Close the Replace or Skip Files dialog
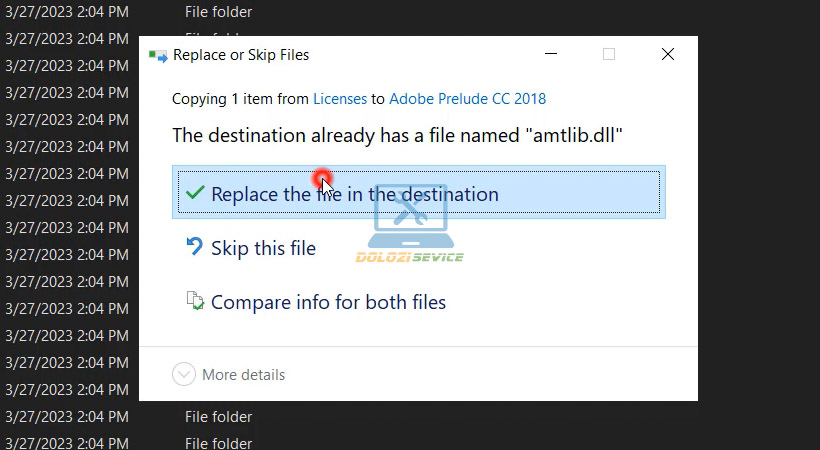Screen dimensions: 820x450 [668, 55]
